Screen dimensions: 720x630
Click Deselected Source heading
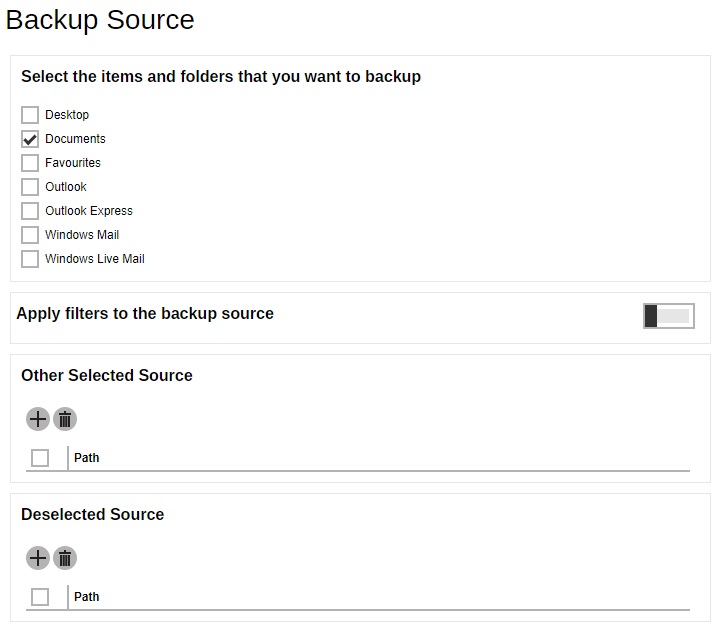pos(93,514)
